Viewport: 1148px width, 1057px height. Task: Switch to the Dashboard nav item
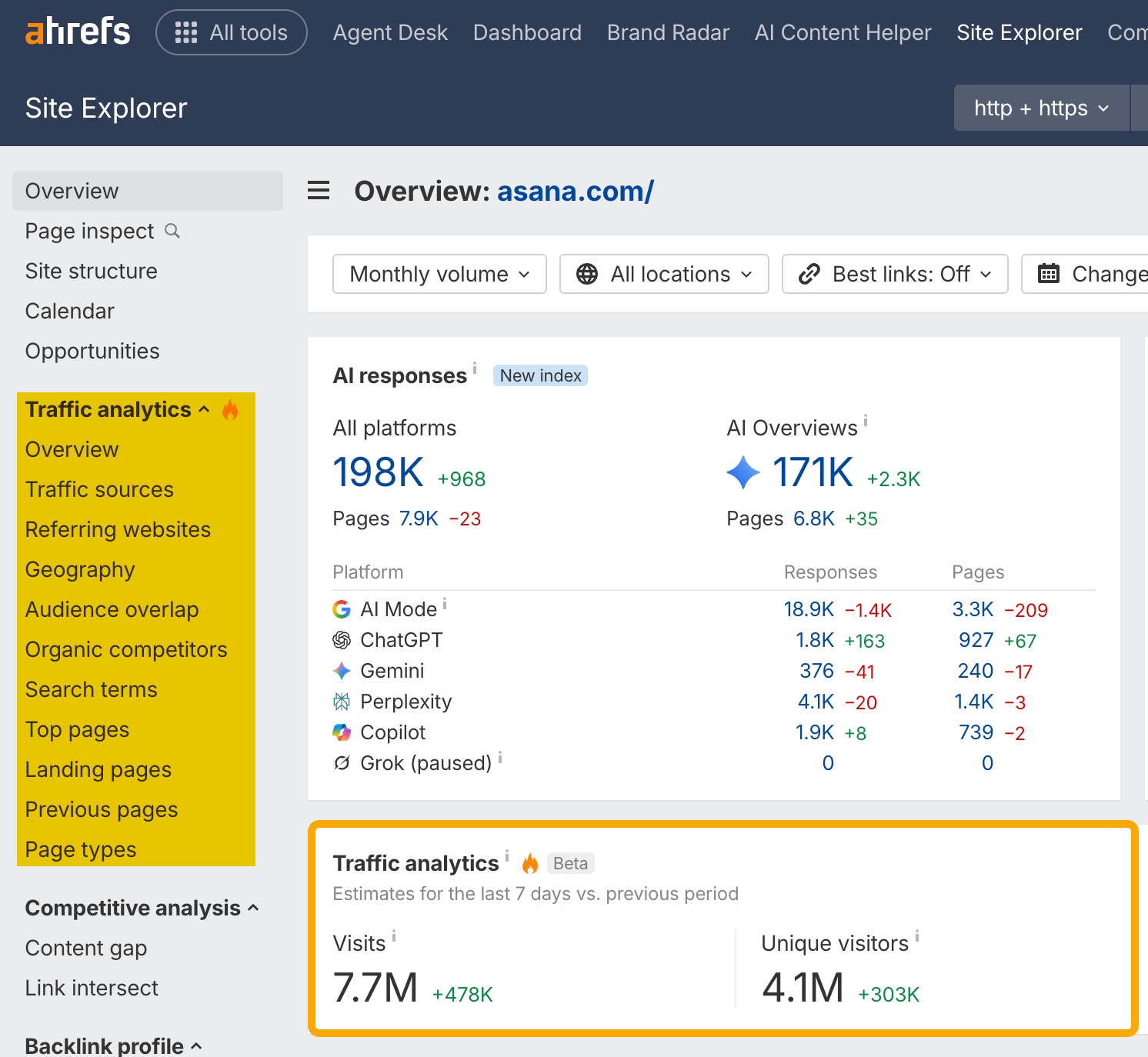pos(527,32)
